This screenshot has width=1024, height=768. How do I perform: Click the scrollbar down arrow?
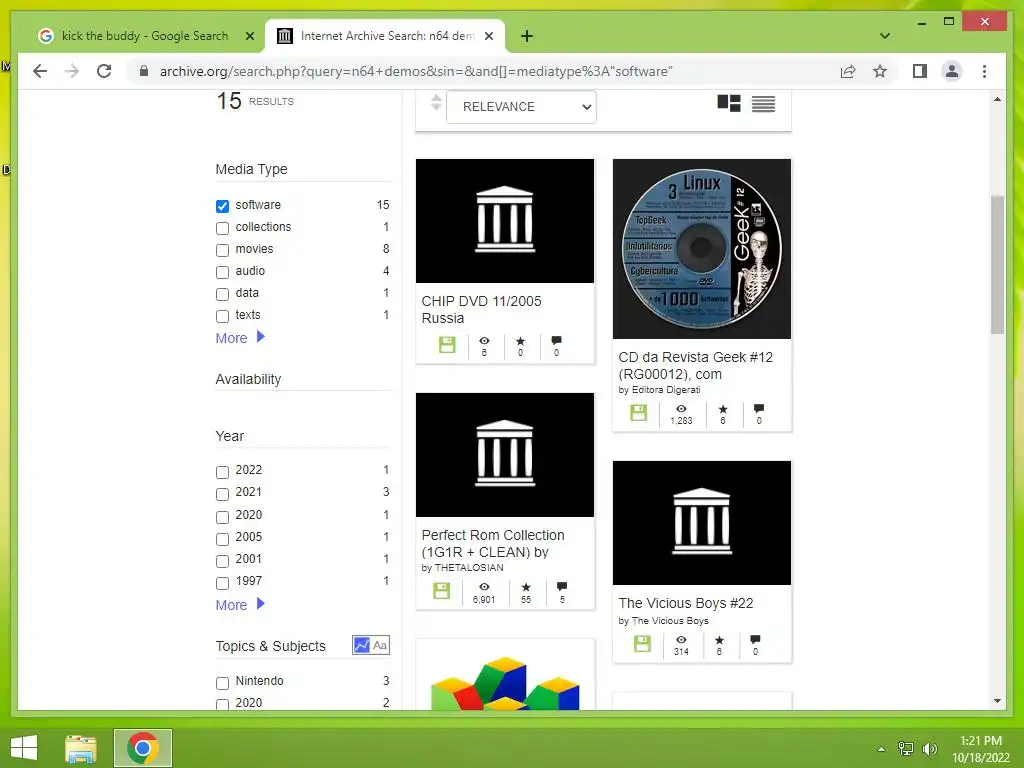tap(997, 701)
